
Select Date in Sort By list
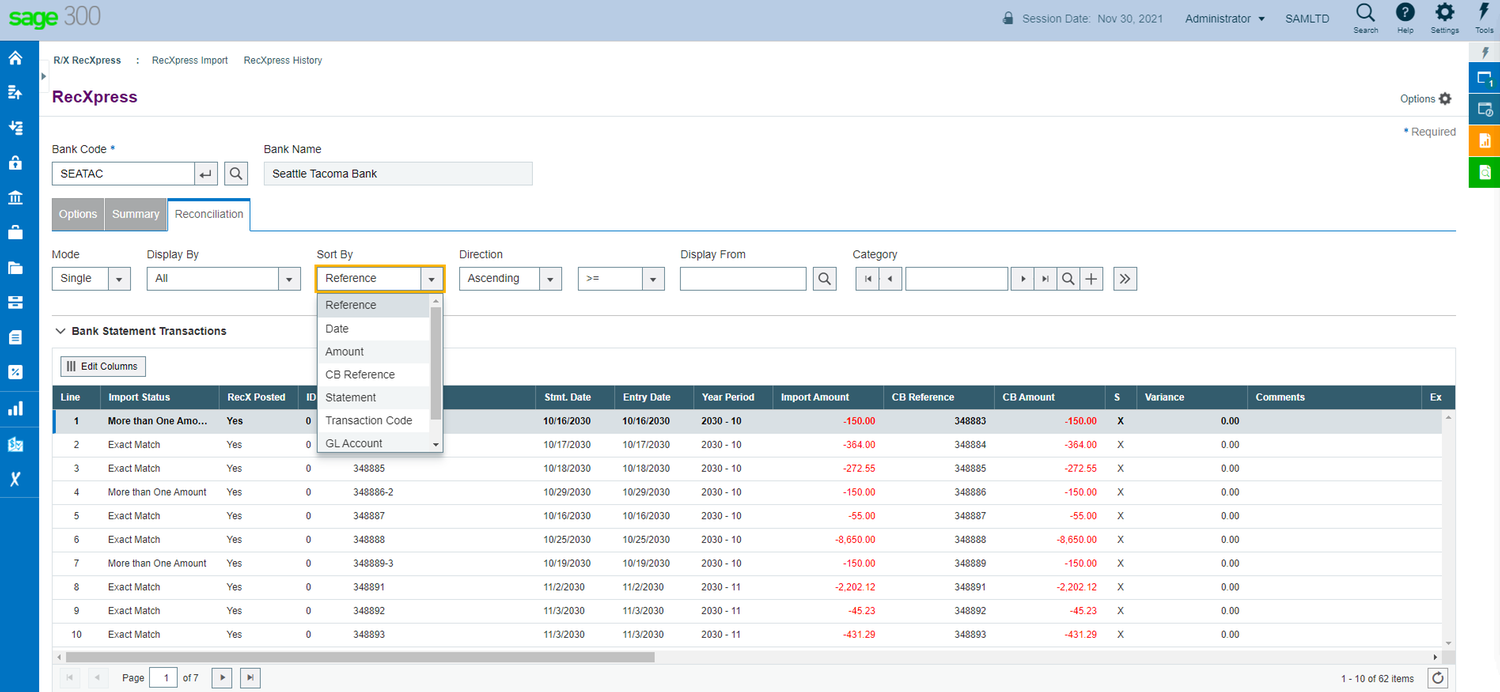tap(374, 328)
